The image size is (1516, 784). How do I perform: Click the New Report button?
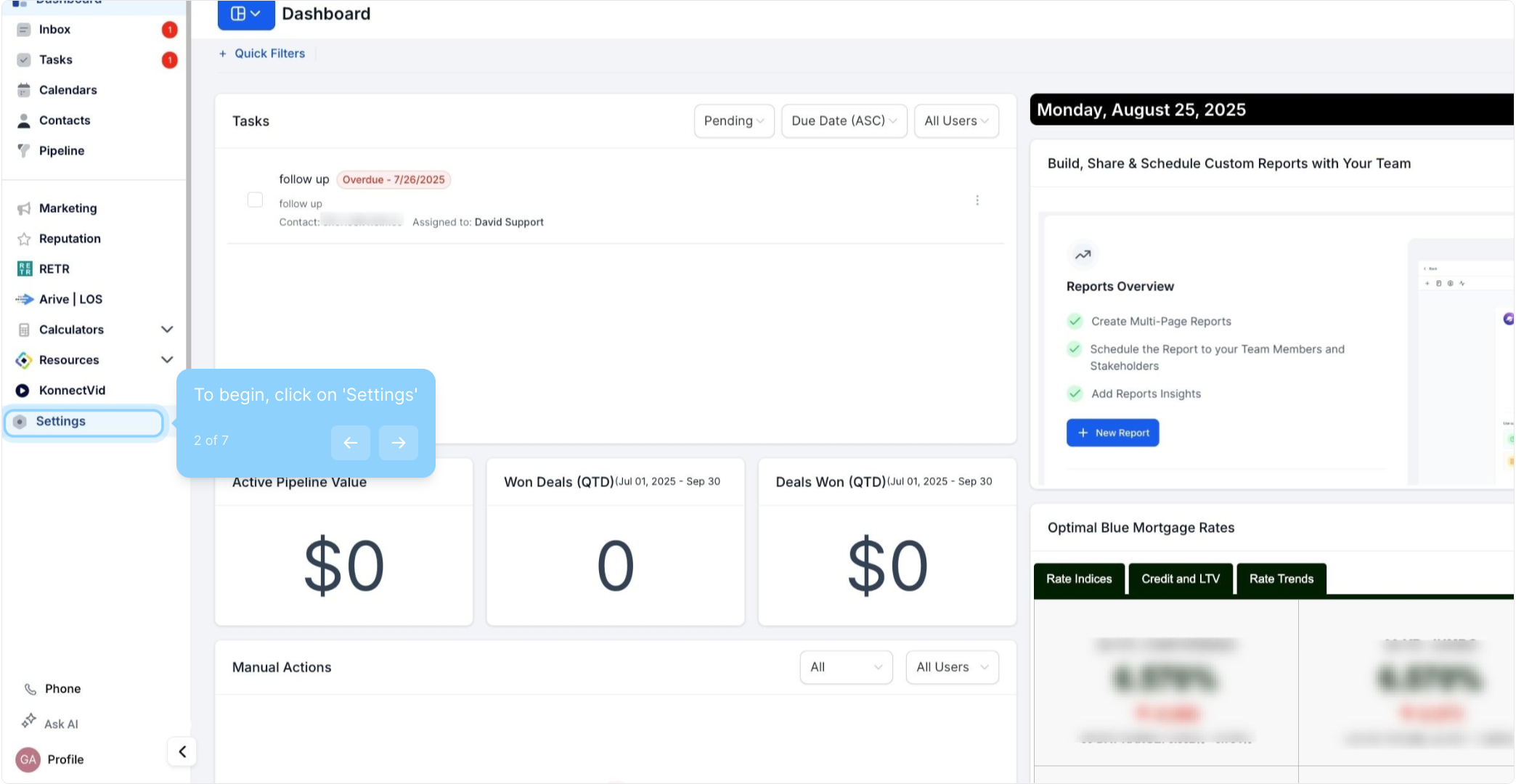(1112, 433)
